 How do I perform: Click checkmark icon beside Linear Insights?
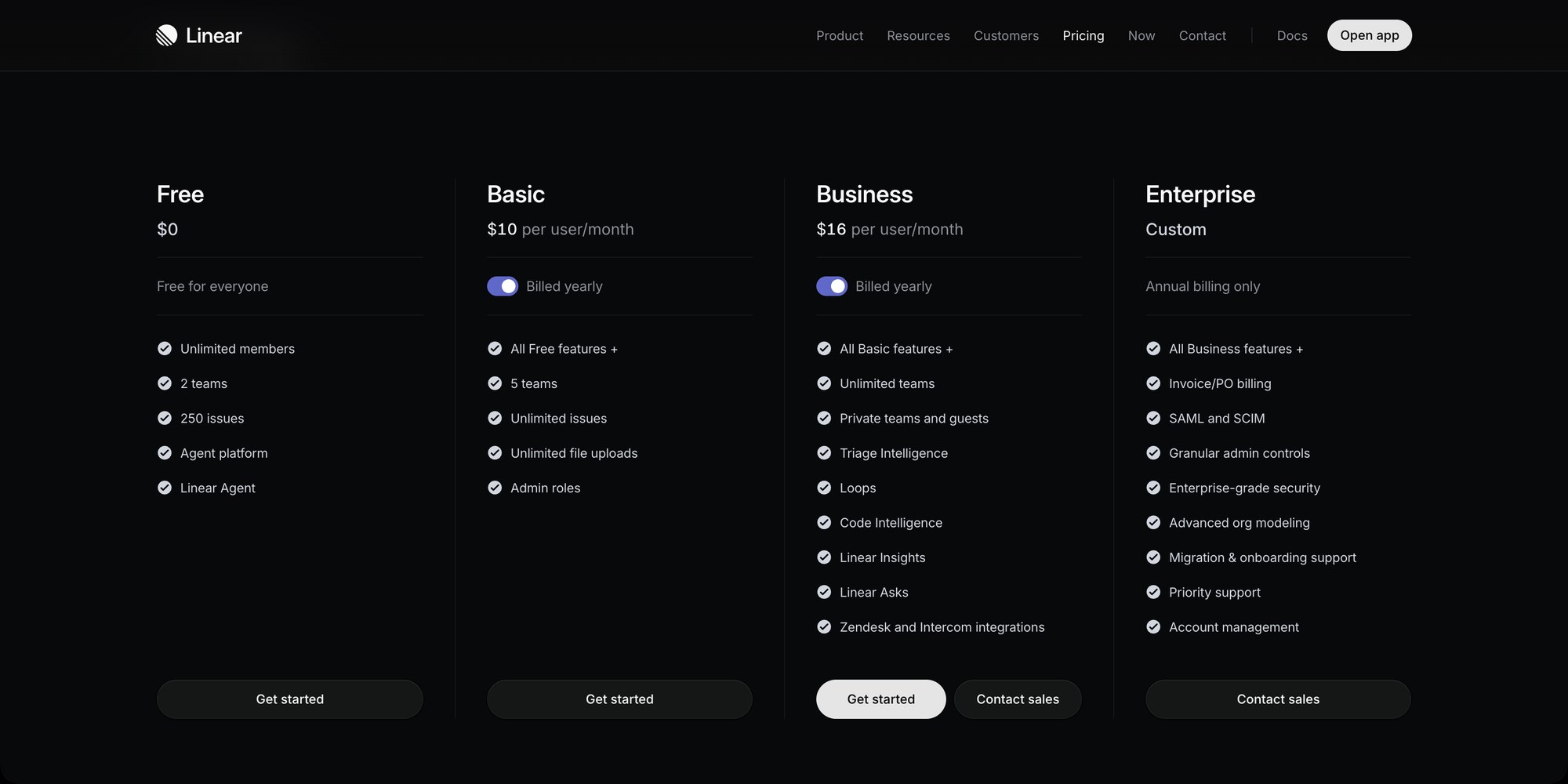point(824,557)
